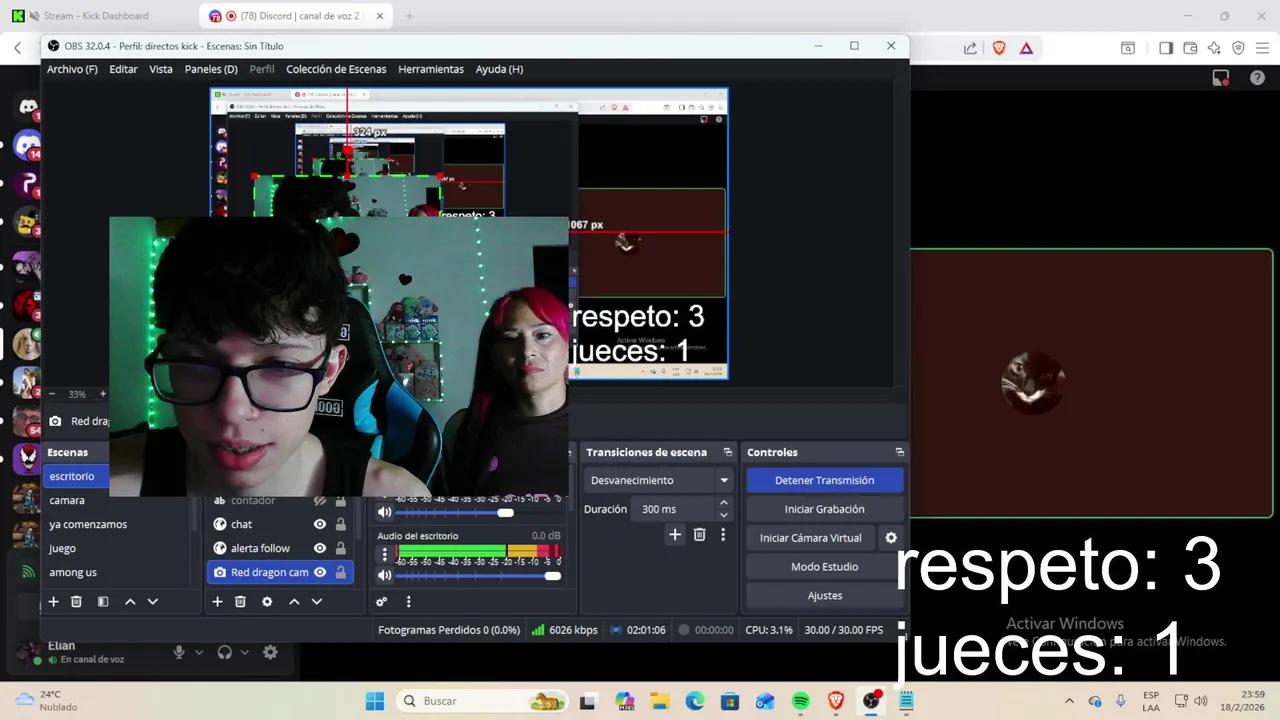Mute Discord microphone icon

(x=179, y=652)
